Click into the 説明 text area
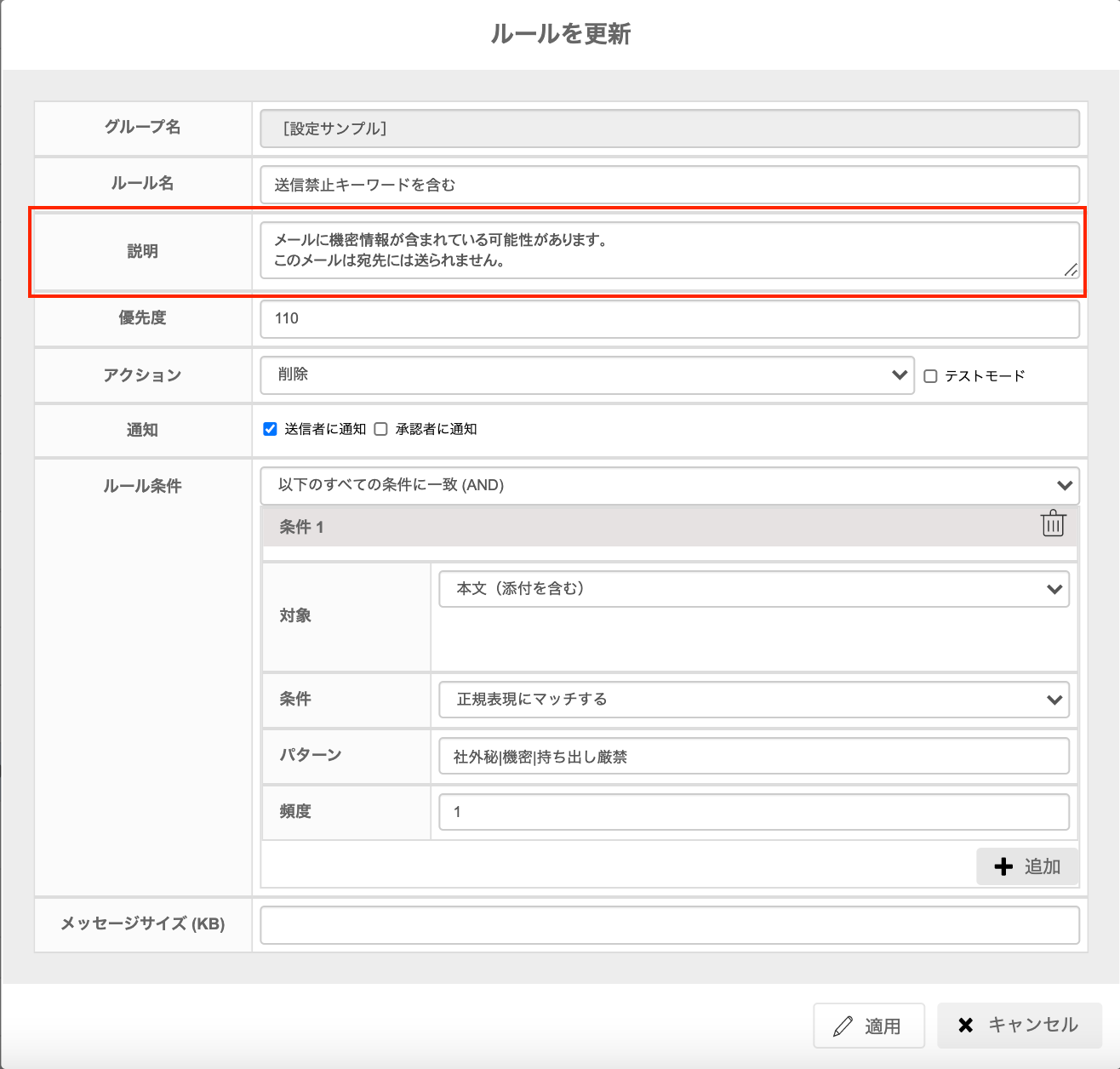 pyautogui.click(x=670, y=250)
